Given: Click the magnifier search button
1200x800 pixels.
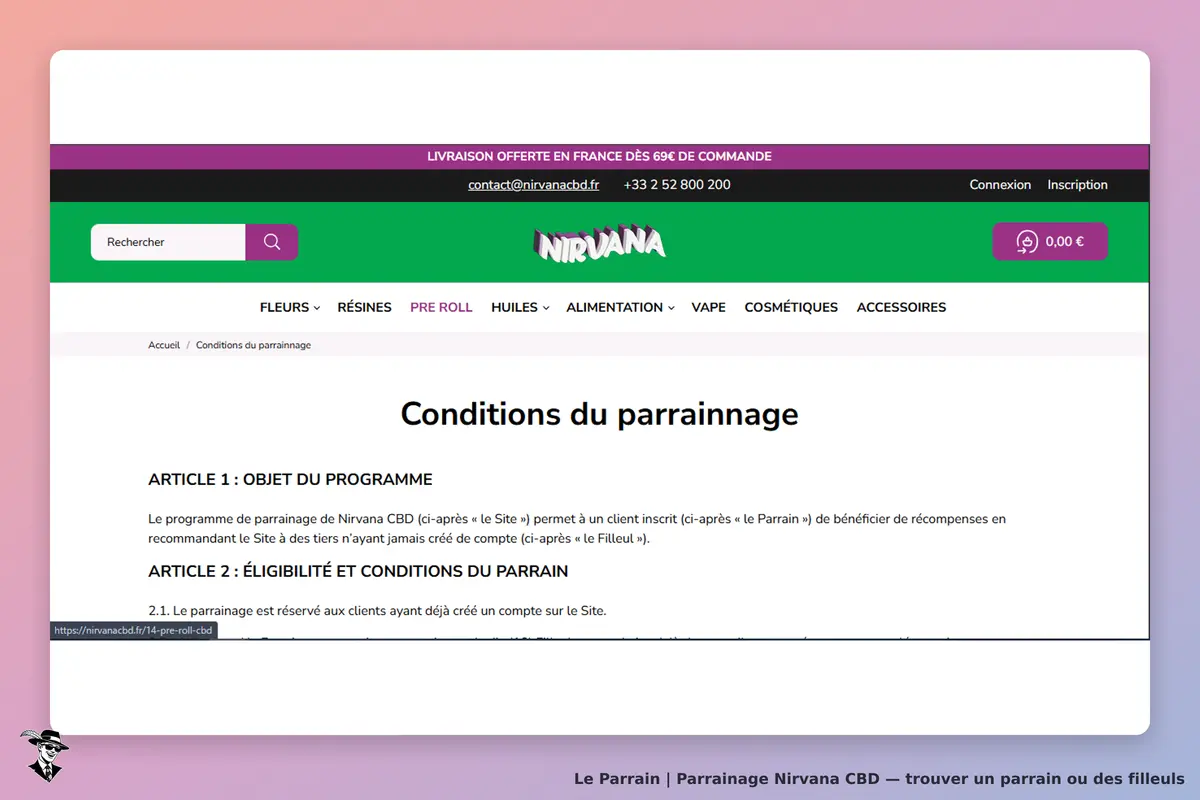Looking at the screenshot, I should pyautogui.click(x=272, y=242).
